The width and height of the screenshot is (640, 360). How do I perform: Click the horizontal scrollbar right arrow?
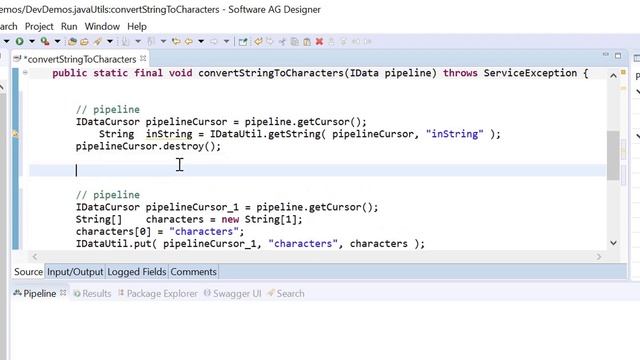[x=599, y=257]
